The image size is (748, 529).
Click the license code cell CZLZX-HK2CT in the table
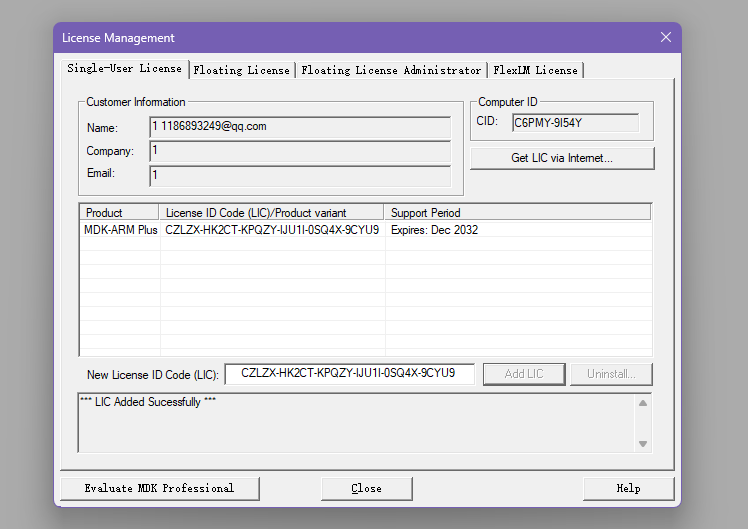tap(272, 230)
